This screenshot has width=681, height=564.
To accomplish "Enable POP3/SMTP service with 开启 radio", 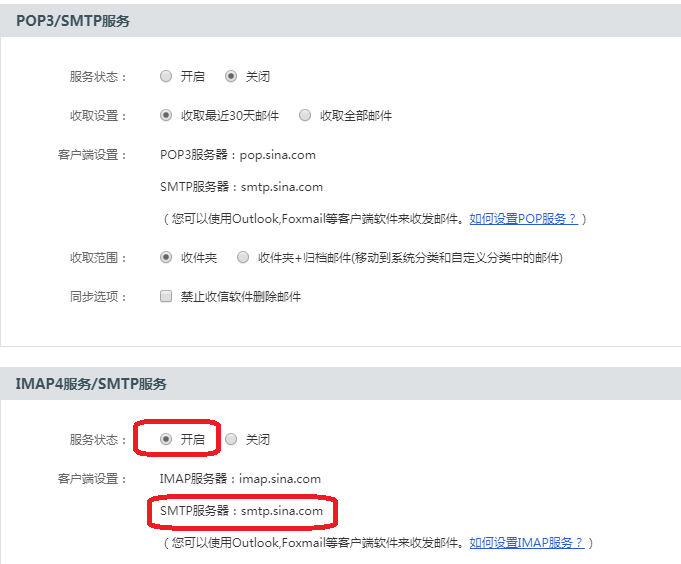I will tap(165, 76).
